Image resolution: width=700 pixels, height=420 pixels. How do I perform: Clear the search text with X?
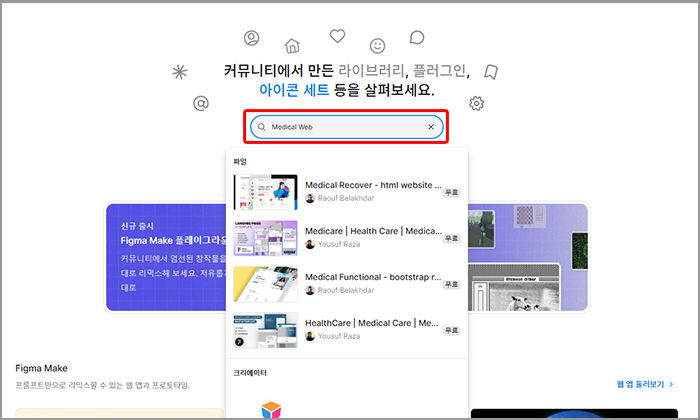(x=431, y=127)
